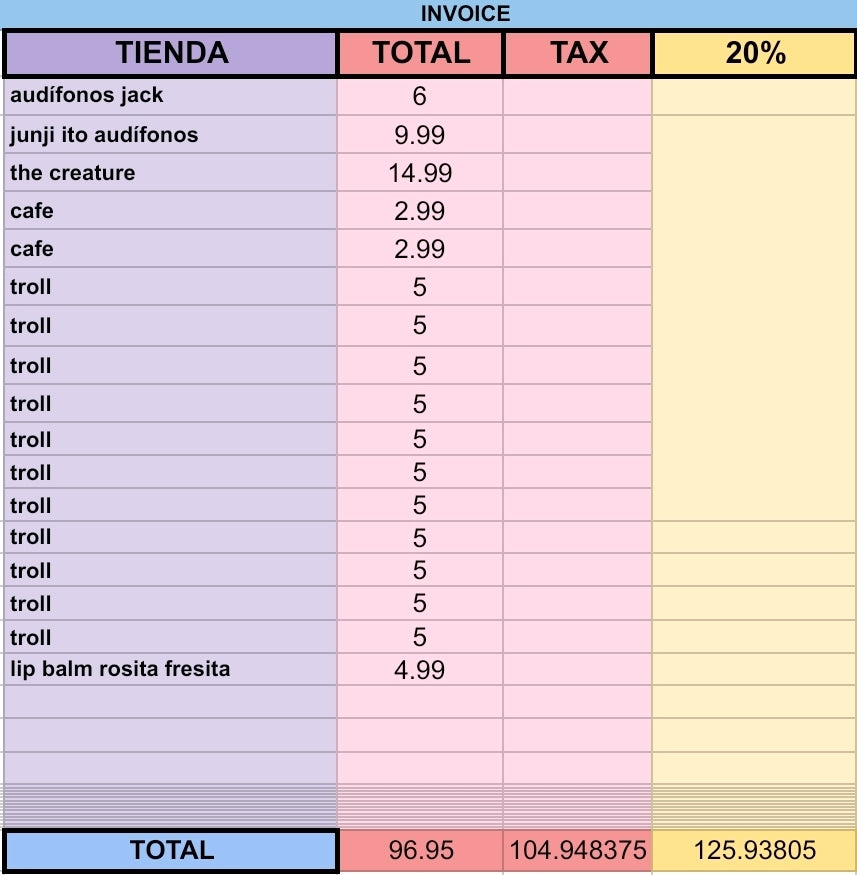Select the 20% header cell
This screenshot has height=875, width=857.
coord(754,53)
